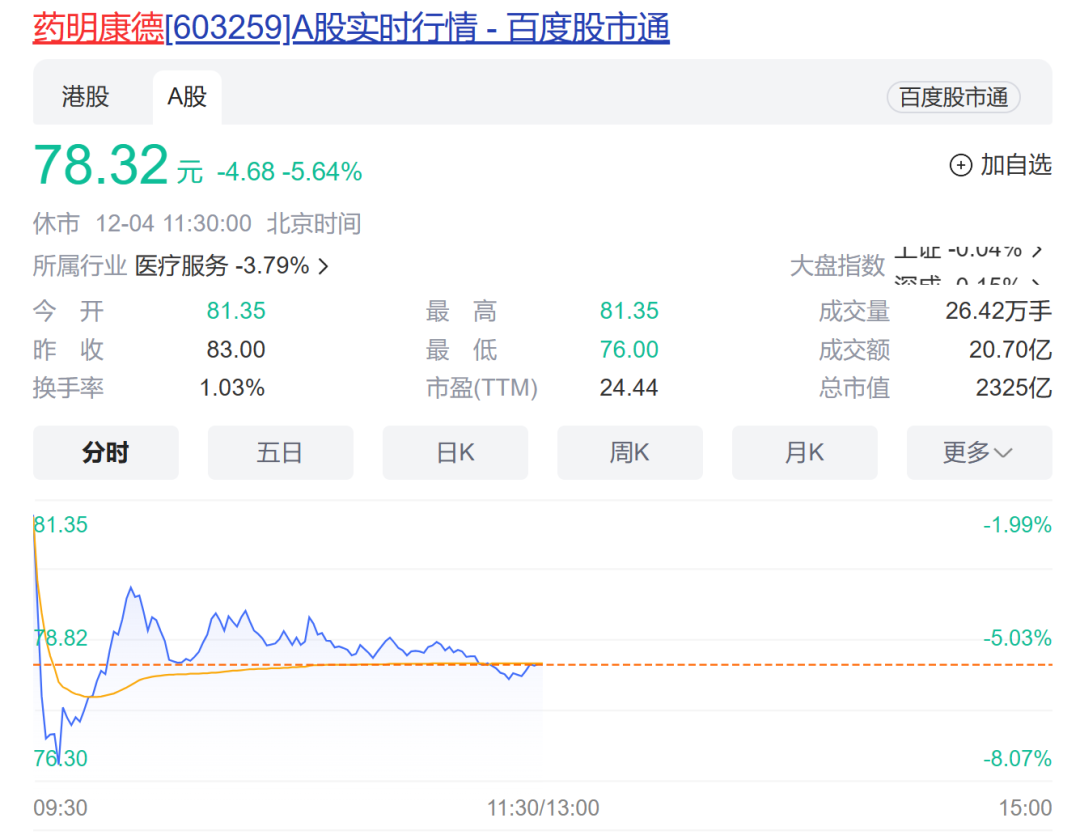Click the 11:30/13:00 time axis label

pyautogui.click(x=543, y=807)
